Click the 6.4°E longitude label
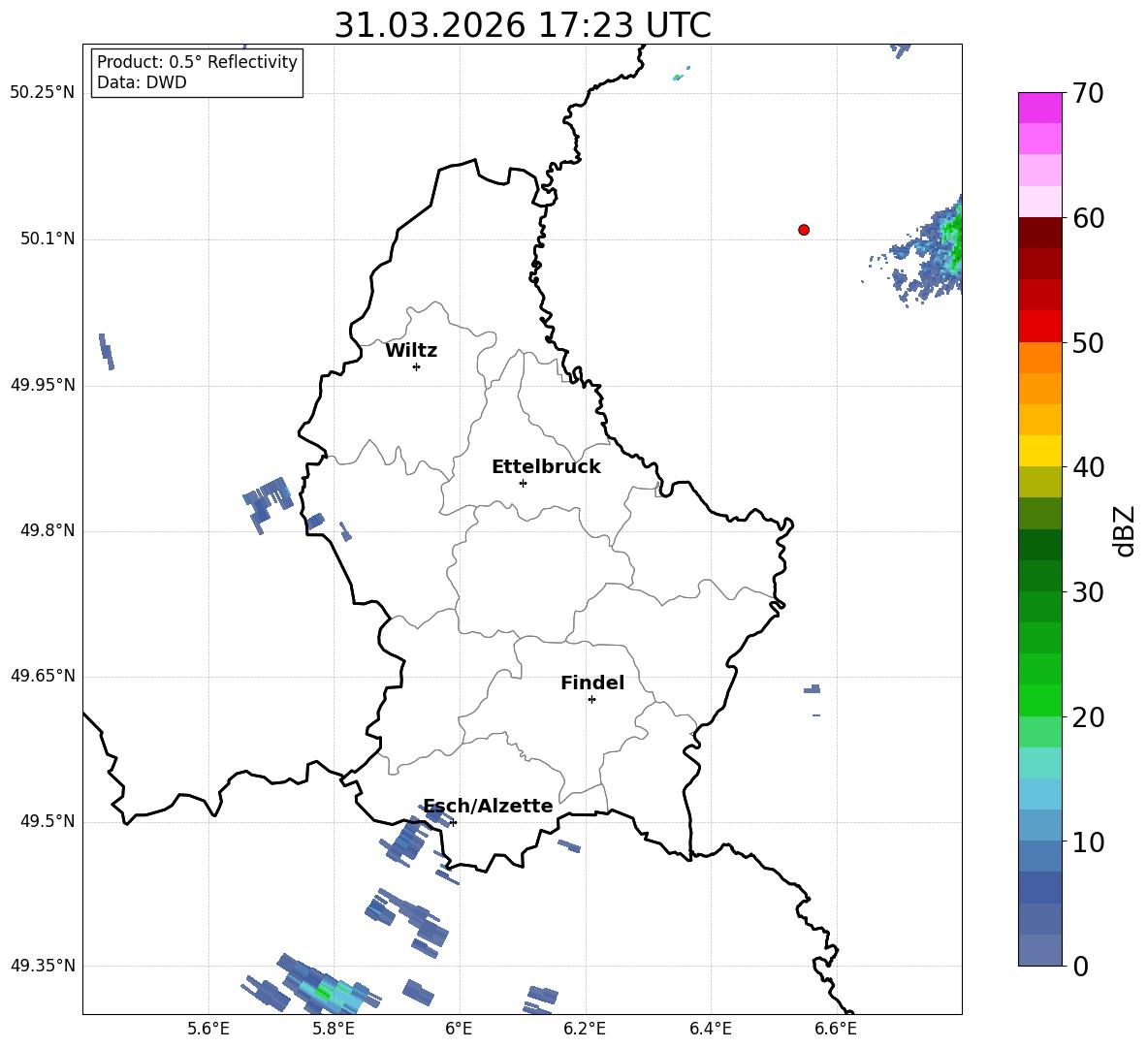 [710, 1029]
